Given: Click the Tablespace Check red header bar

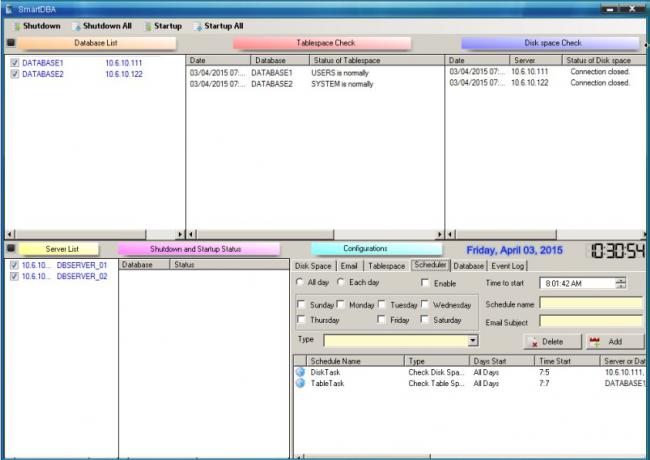Looking at the screenshot, I should coord(321,44).
